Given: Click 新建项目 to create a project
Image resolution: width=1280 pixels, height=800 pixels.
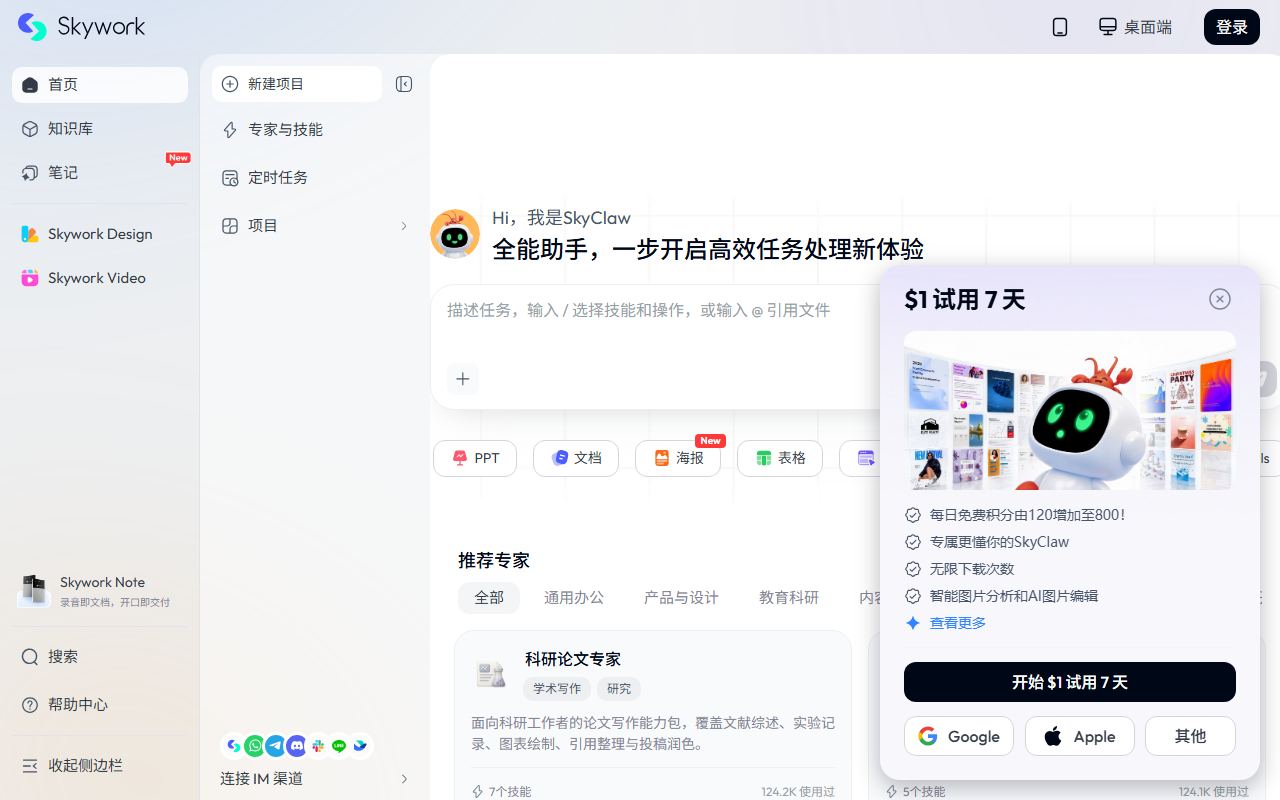Looking at the screenshot, I should (297, 84).
